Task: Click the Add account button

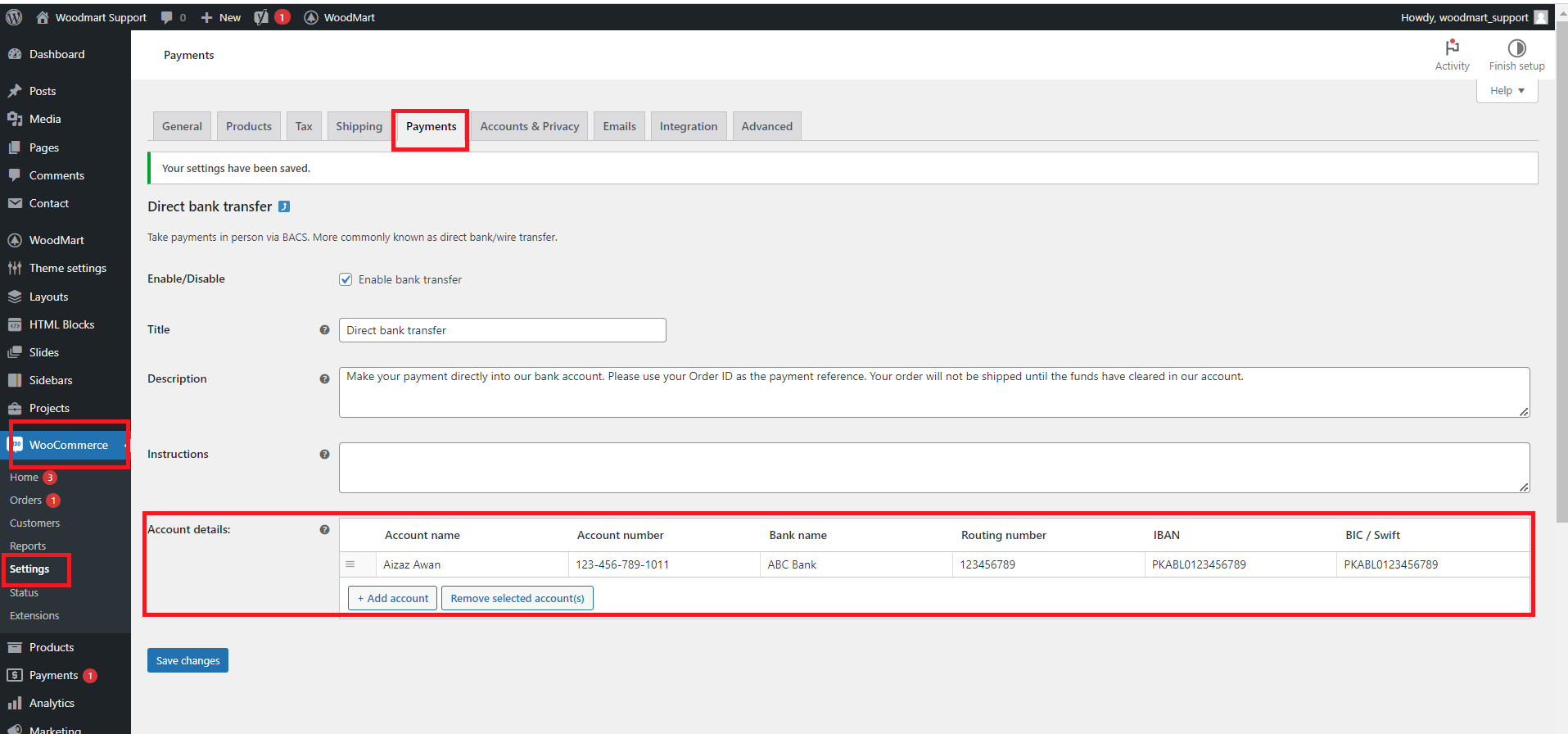Action: [x=392, y=598]
